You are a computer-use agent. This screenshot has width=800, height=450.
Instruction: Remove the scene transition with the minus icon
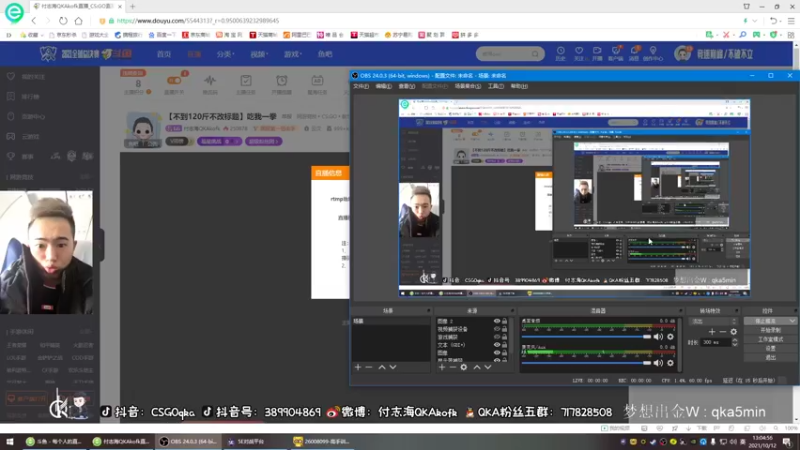(722, 332)
